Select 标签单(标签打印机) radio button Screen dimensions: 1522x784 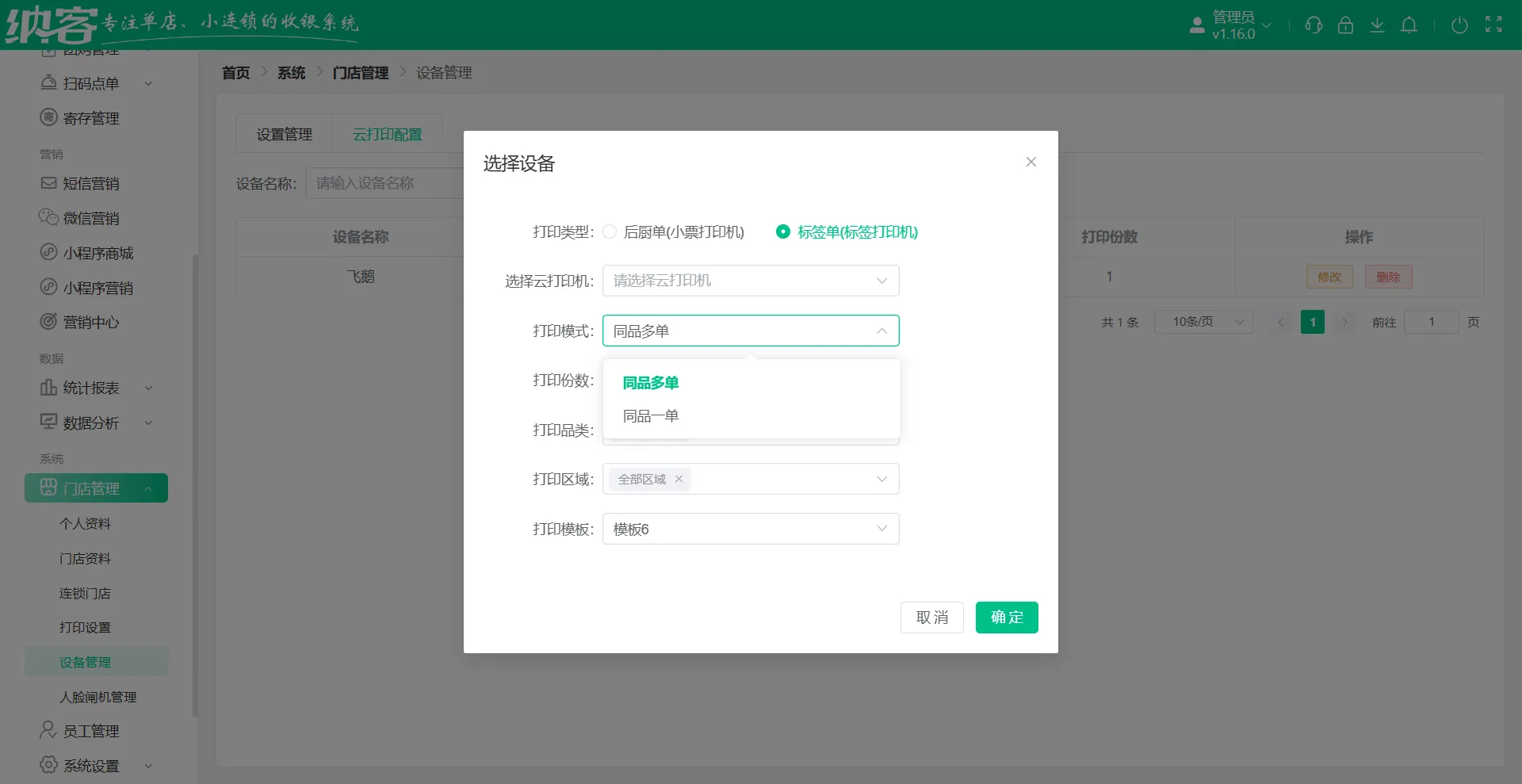(784, 231)
